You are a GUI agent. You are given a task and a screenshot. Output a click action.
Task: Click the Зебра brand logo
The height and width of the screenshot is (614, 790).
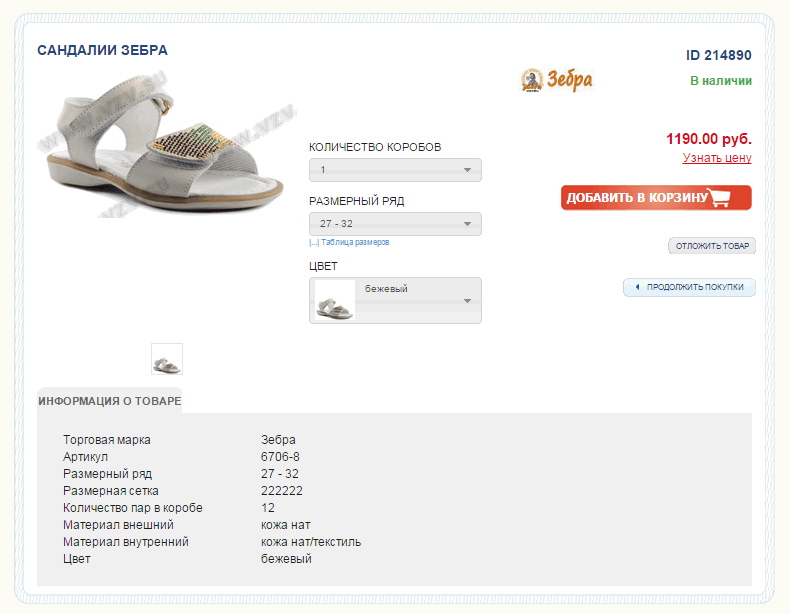coord(557,80)
